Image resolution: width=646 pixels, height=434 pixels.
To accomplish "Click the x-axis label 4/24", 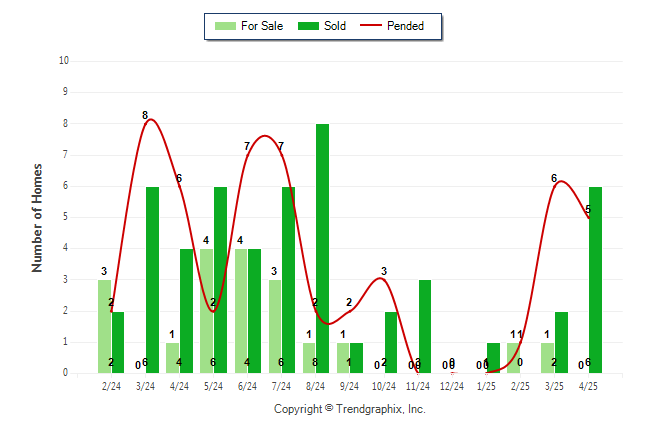I will click(x=179, y=386).
